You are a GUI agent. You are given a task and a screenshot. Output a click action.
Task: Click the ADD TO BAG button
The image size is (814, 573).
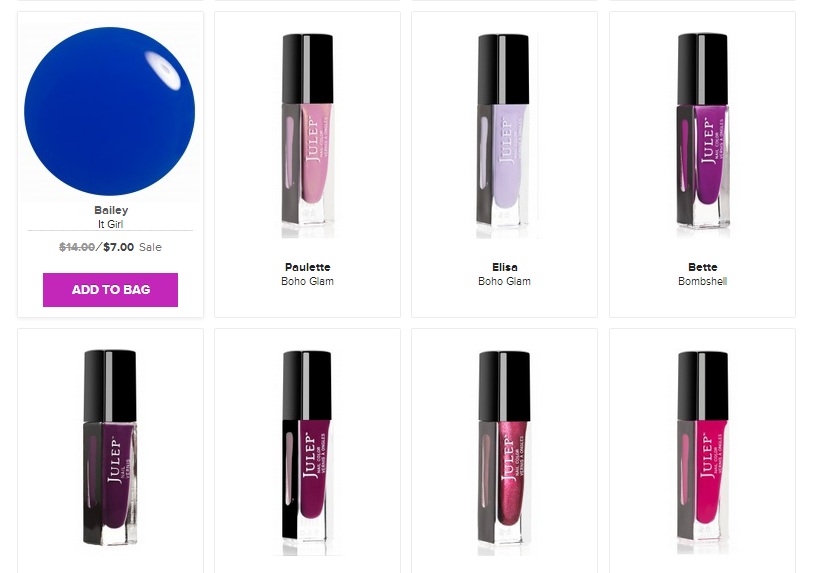pos(110,290)
